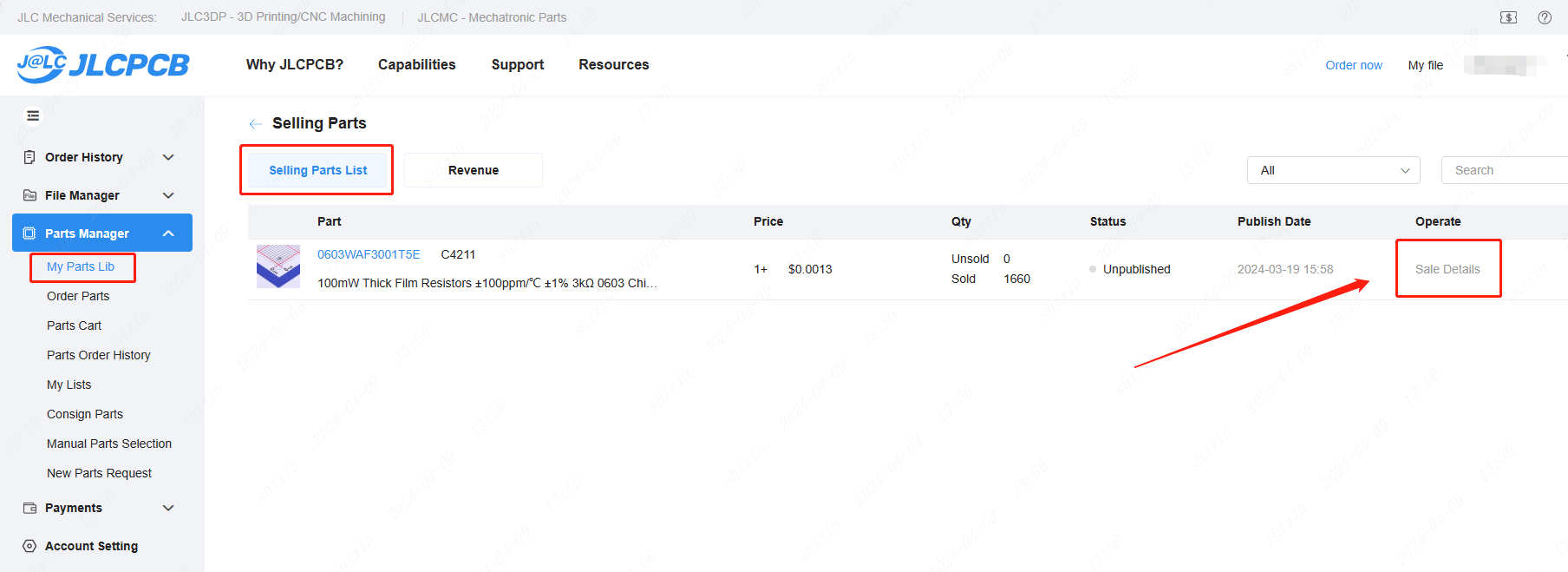This screenshot has height=572, width=1568.
Task: Click the blurred user account name
Action: point(1505,65)
